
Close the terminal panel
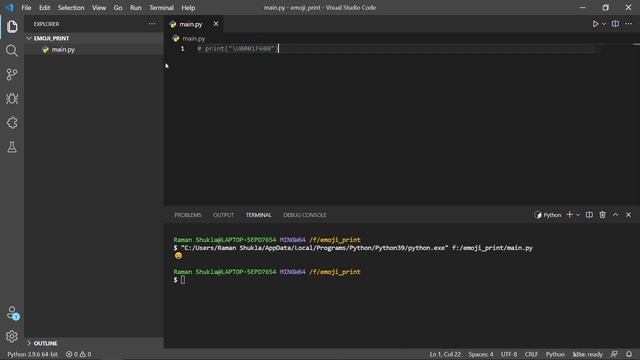(629, 215)
